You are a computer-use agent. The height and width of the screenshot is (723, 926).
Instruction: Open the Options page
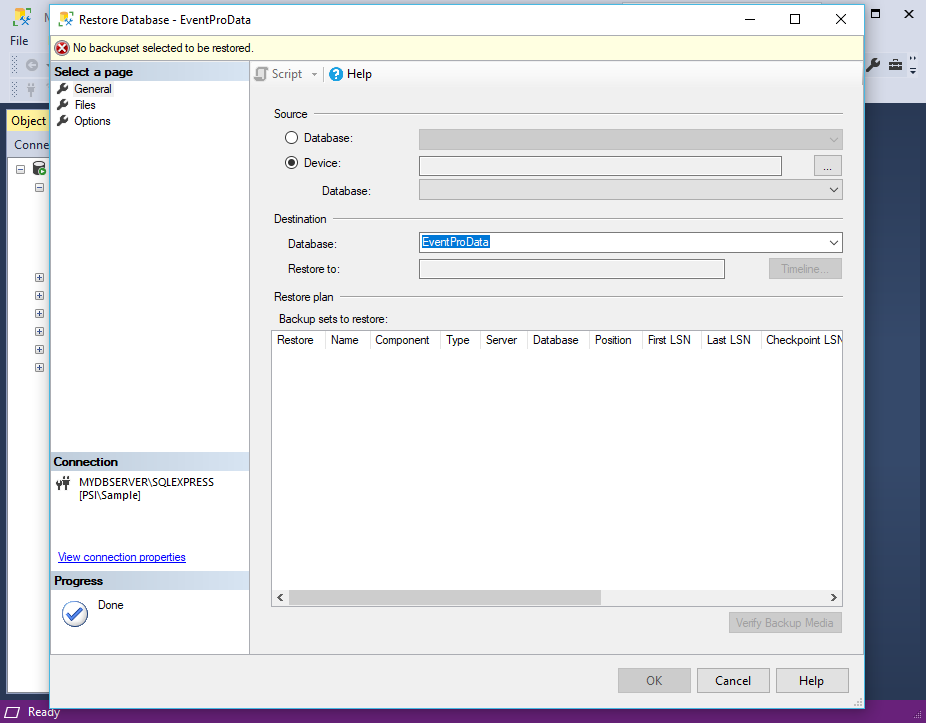click(x=92, y=120)
